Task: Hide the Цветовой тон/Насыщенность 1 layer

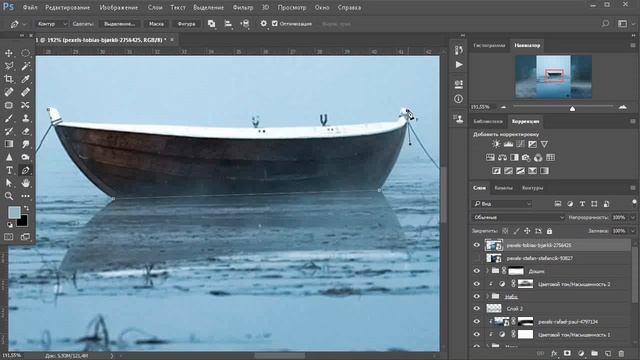Action: [476, 335]
